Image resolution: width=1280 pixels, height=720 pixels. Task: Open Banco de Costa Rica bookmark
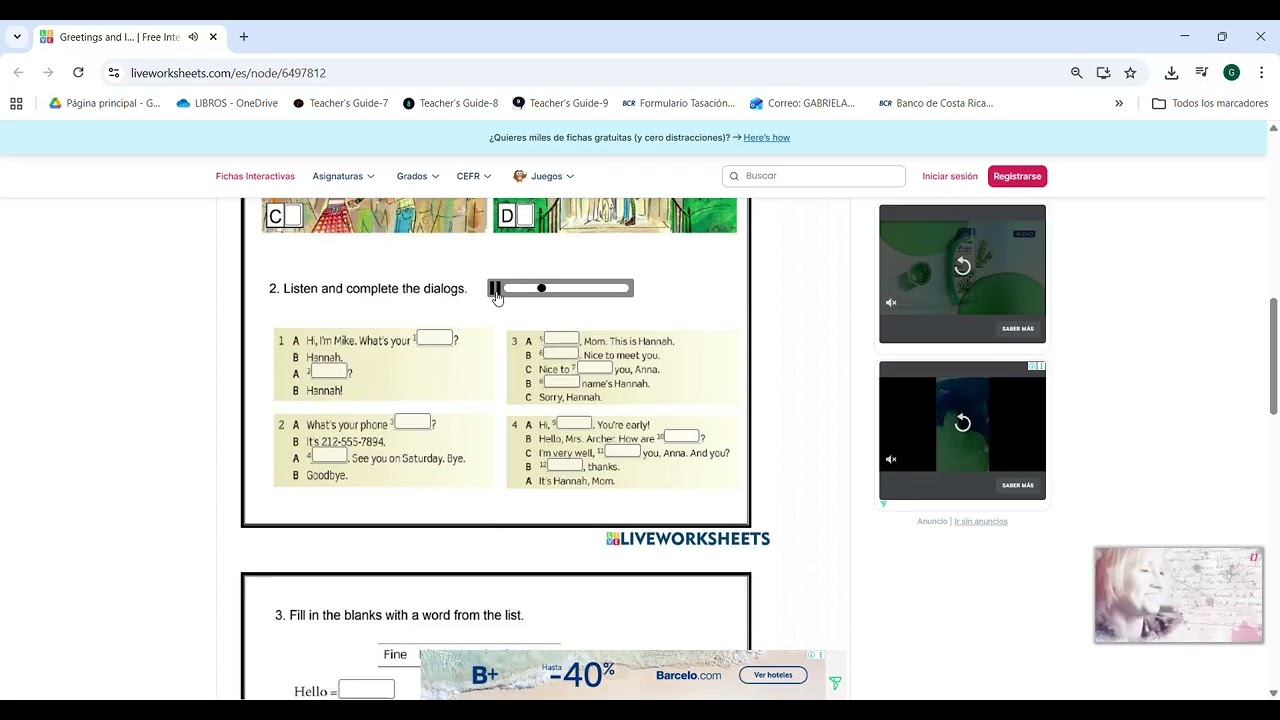(936, 103)
